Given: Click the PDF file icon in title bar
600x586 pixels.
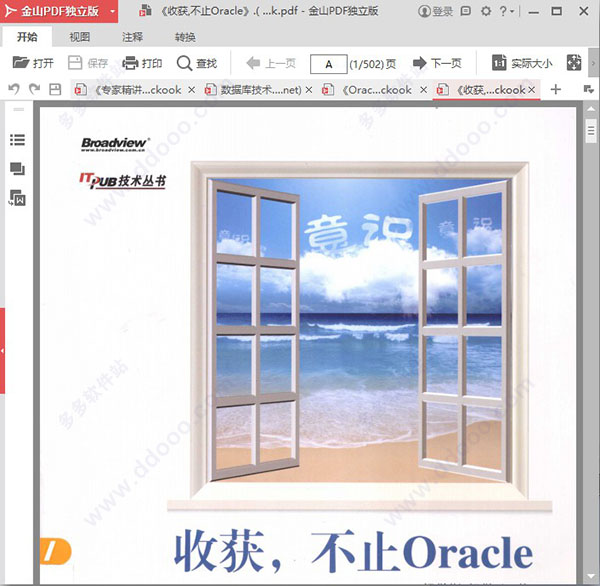Looking at the screenshot, I should (145, 11).
